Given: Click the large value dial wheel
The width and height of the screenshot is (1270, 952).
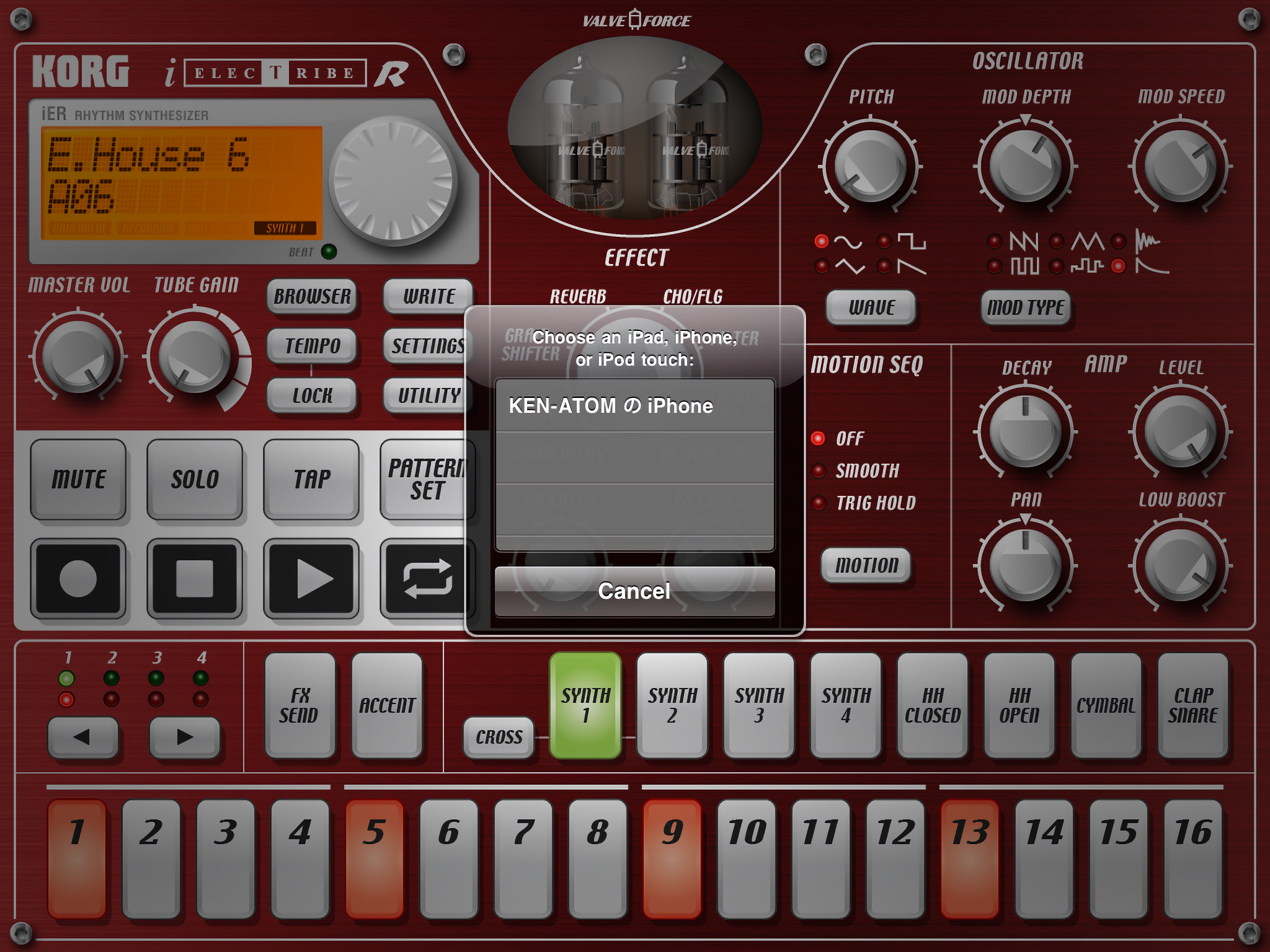Looking at the screenshot, I should pyautogui.click(x=393, y=180).
